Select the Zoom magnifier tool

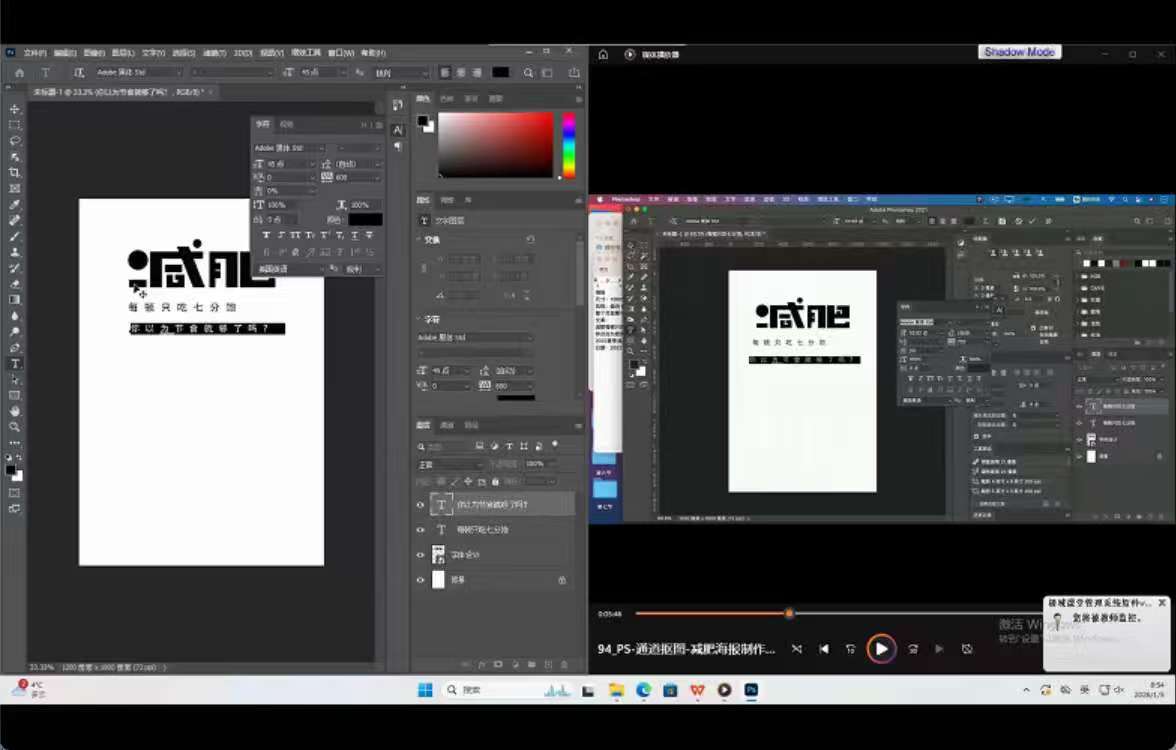[15, 427]
